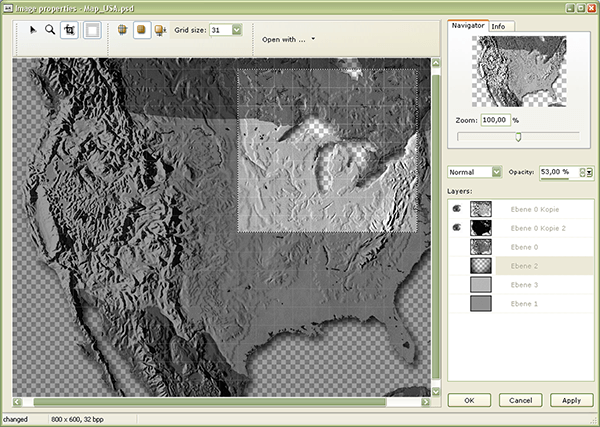Click the grid globe icon

[x=123, y=30]
